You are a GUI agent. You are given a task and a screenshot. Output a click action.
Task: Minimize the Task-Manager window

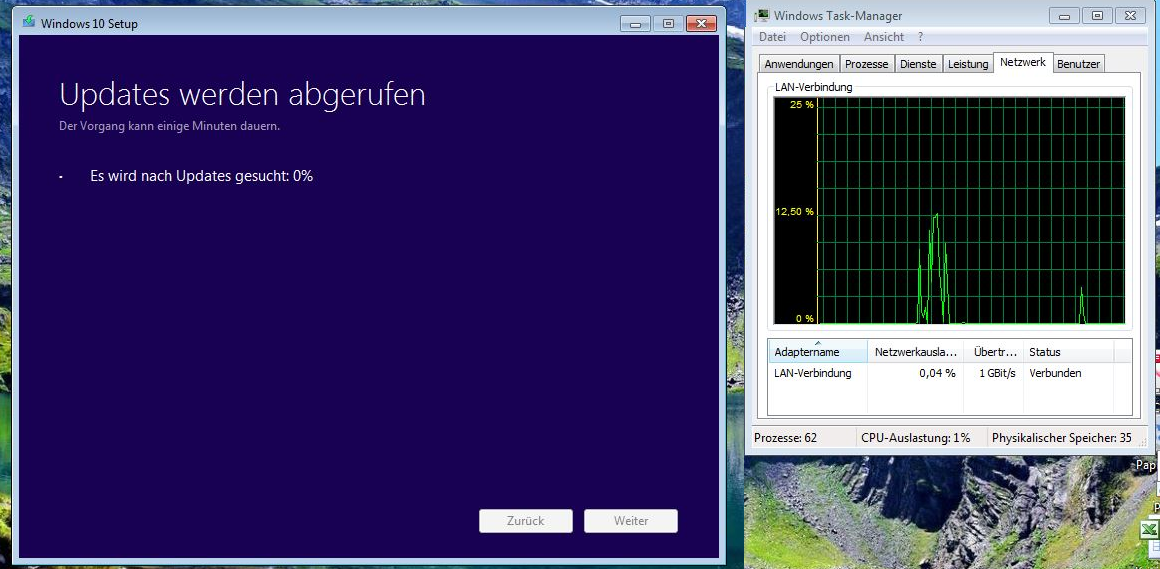point(1064,15)
